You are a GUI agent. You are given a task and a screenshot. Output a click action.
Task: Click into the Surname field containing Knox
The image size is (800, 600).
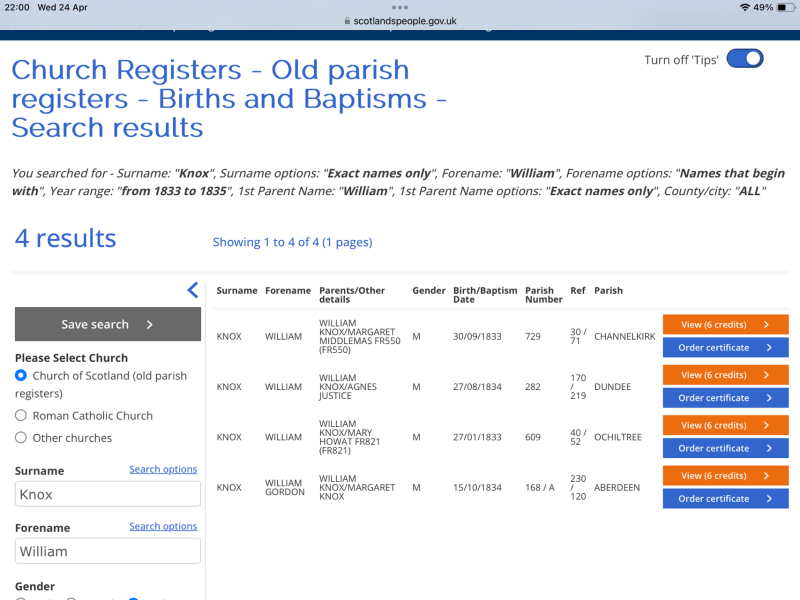tap(108, 494)
